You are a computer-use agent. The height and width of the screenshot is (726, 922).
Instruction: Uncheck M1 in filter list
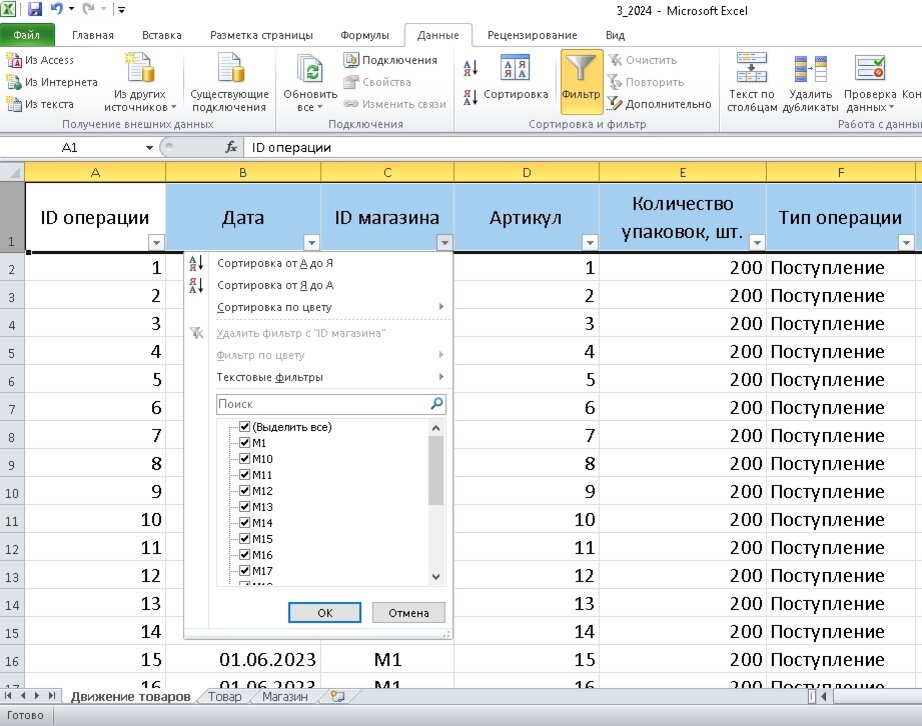pyautogui.click(x=245, y=443)
